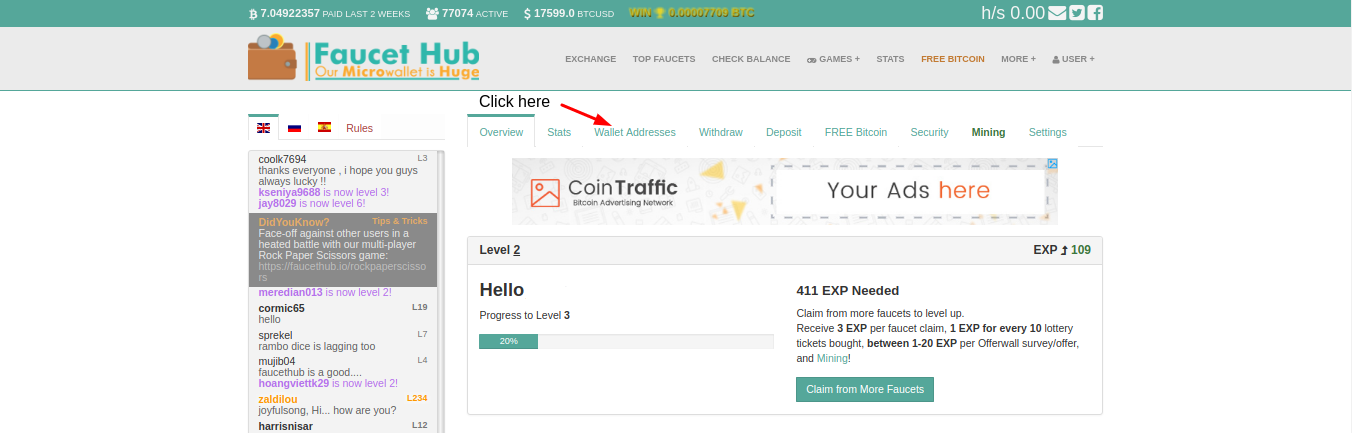Click the gamepad icon beside Games
Viewport: 1352px width, 433px height.
pos(812,59)
